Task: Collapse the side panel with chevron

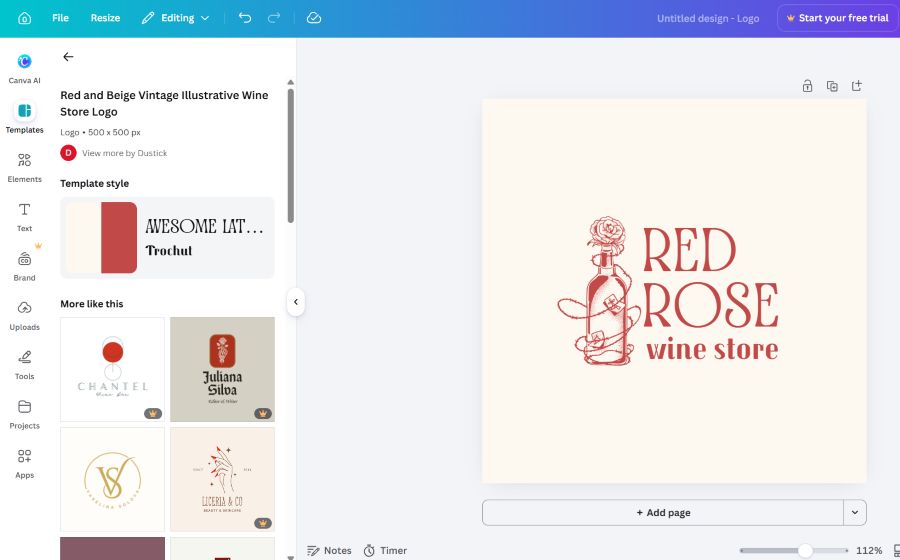Action: click(296, 302)
